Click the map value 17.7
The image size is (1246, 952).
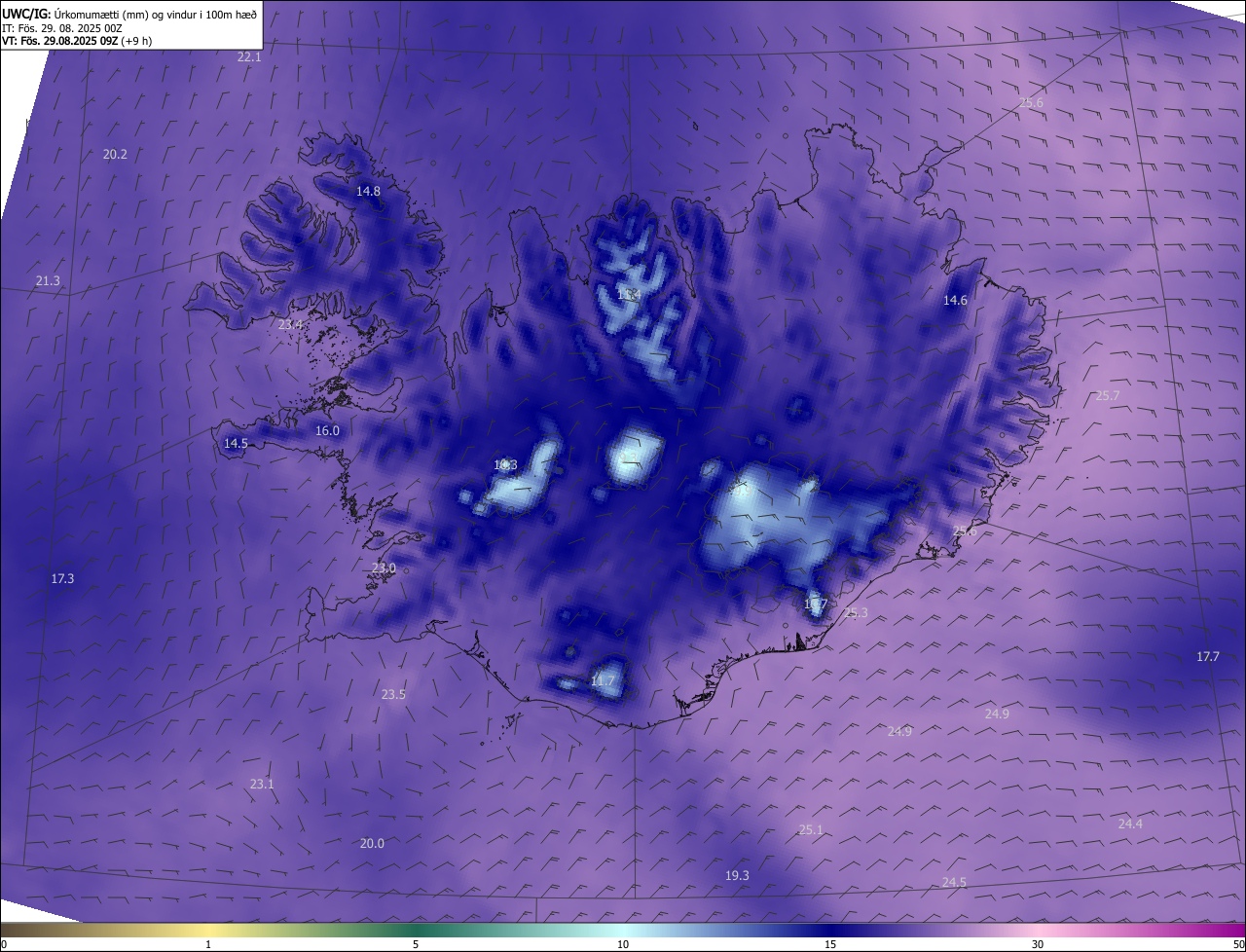[1208, 657]
